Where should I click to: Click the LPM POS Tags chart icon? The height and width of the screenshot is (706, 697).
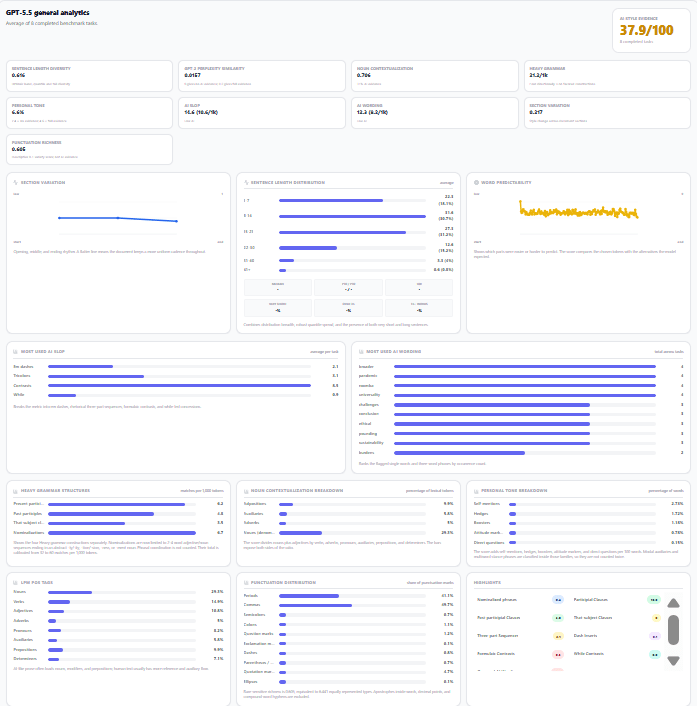tap(15, 583)
